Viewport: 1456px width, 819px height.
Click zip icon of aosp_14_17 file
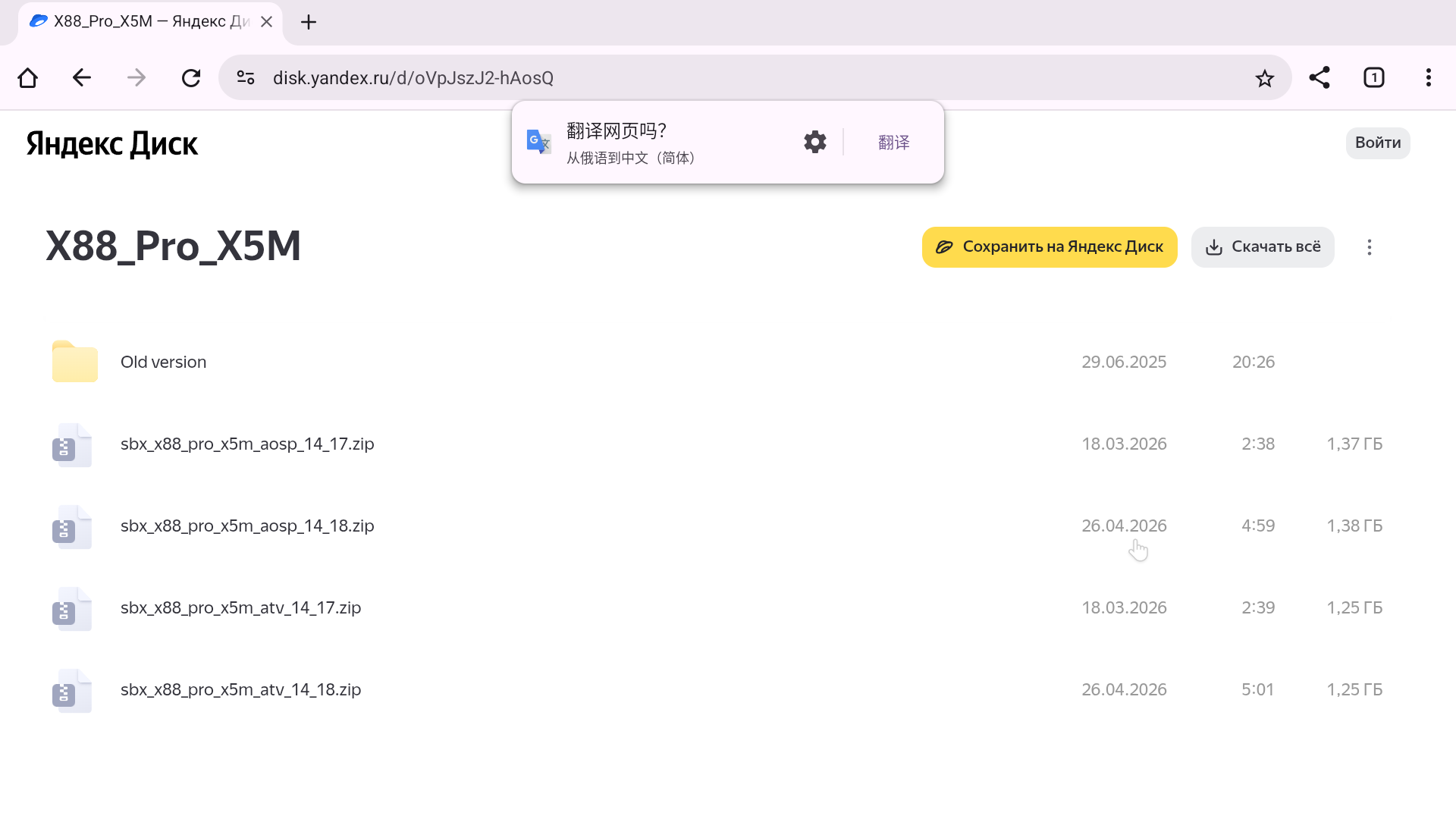pos(72,444)
